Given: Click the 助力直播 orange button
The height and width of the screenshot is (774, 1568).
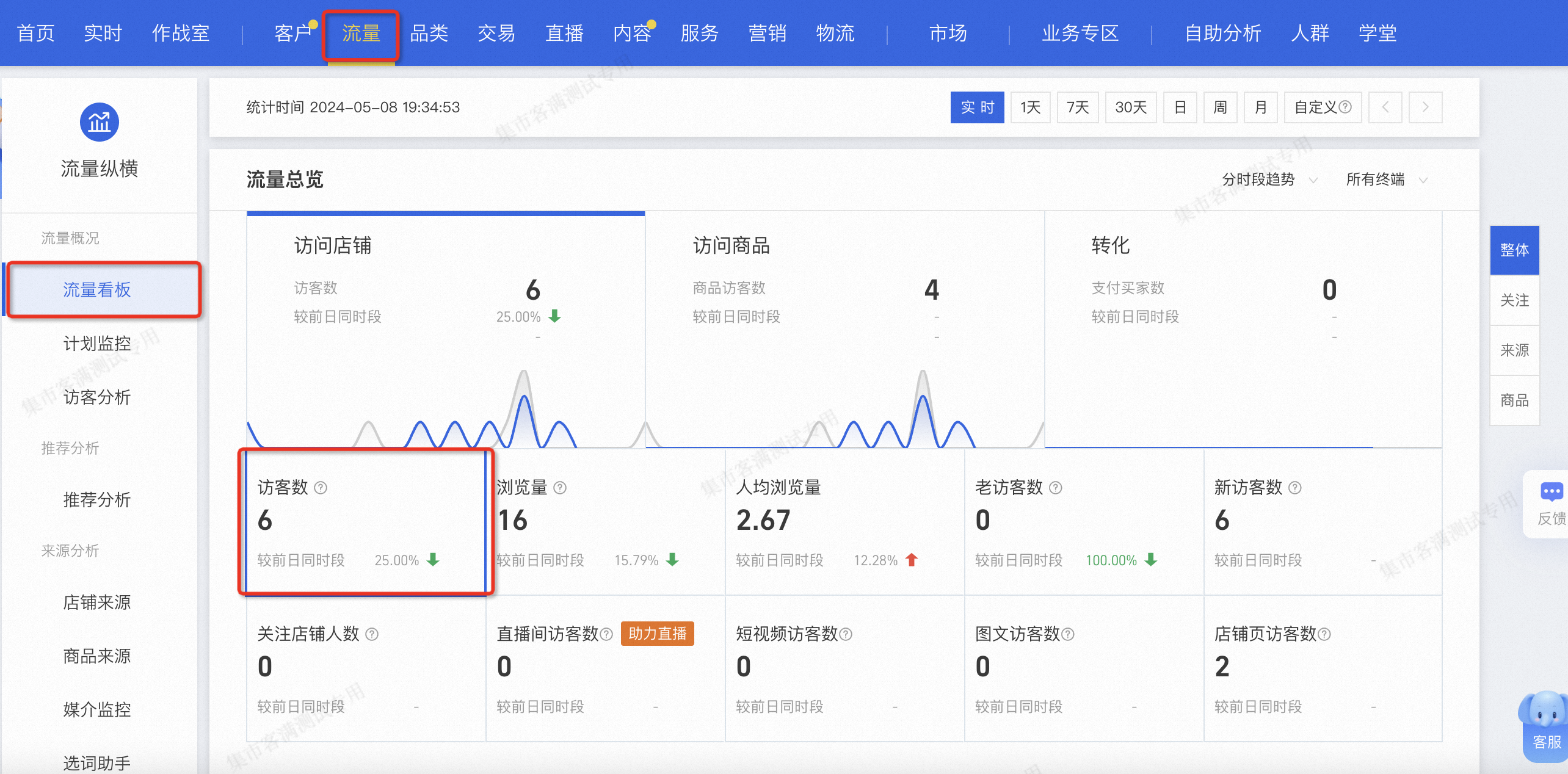Looking at the screenshot, I should [657, 634].
